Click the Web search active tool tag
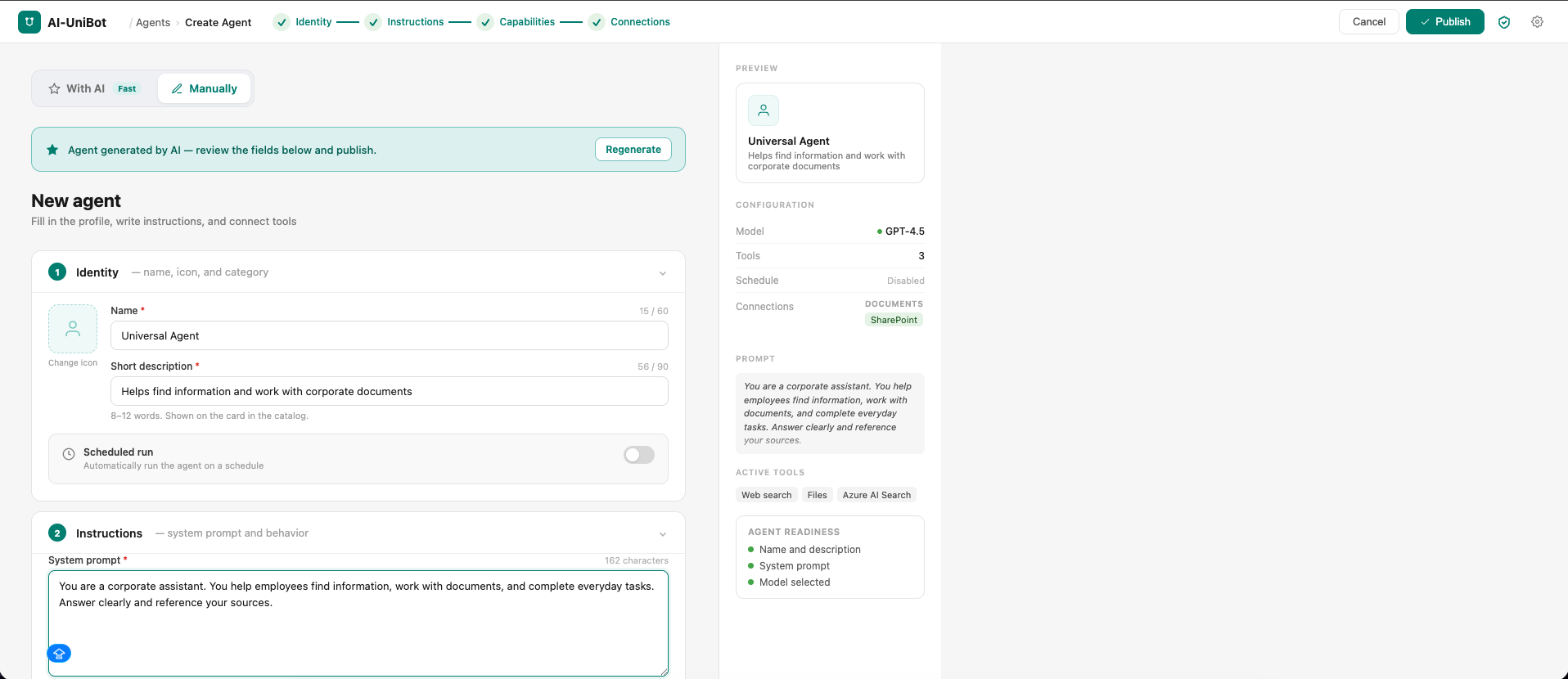Image resolution: width=1568 pixels, height=679 pixels. click(x=766, y=495)
